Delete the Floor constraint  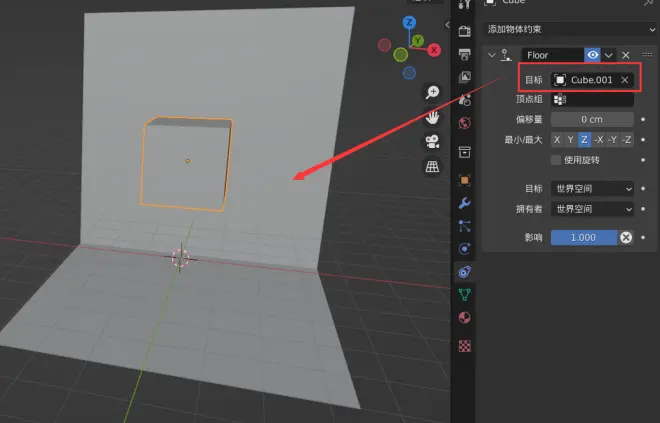point(626,55)
